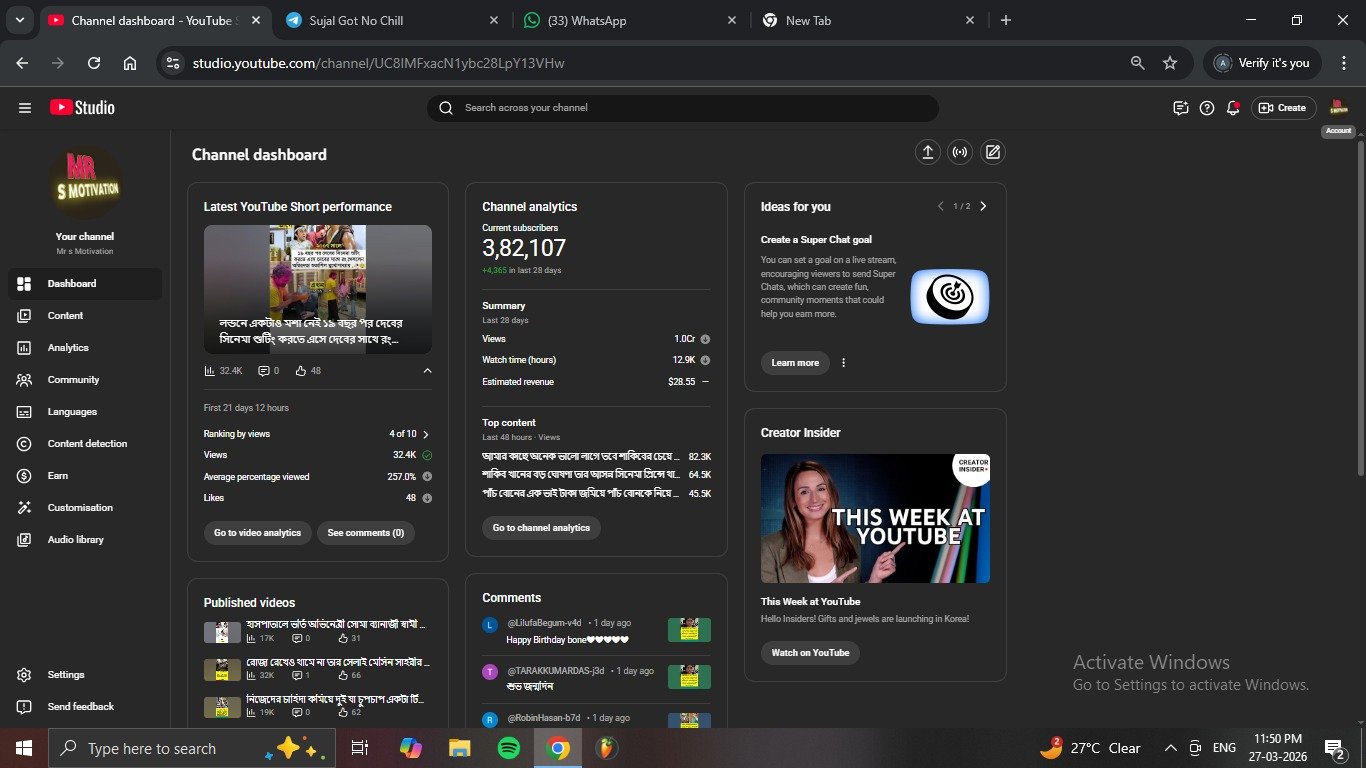Show hidden system tray icons
This screenshot has width=1366, height=768.
point(1170,748)
